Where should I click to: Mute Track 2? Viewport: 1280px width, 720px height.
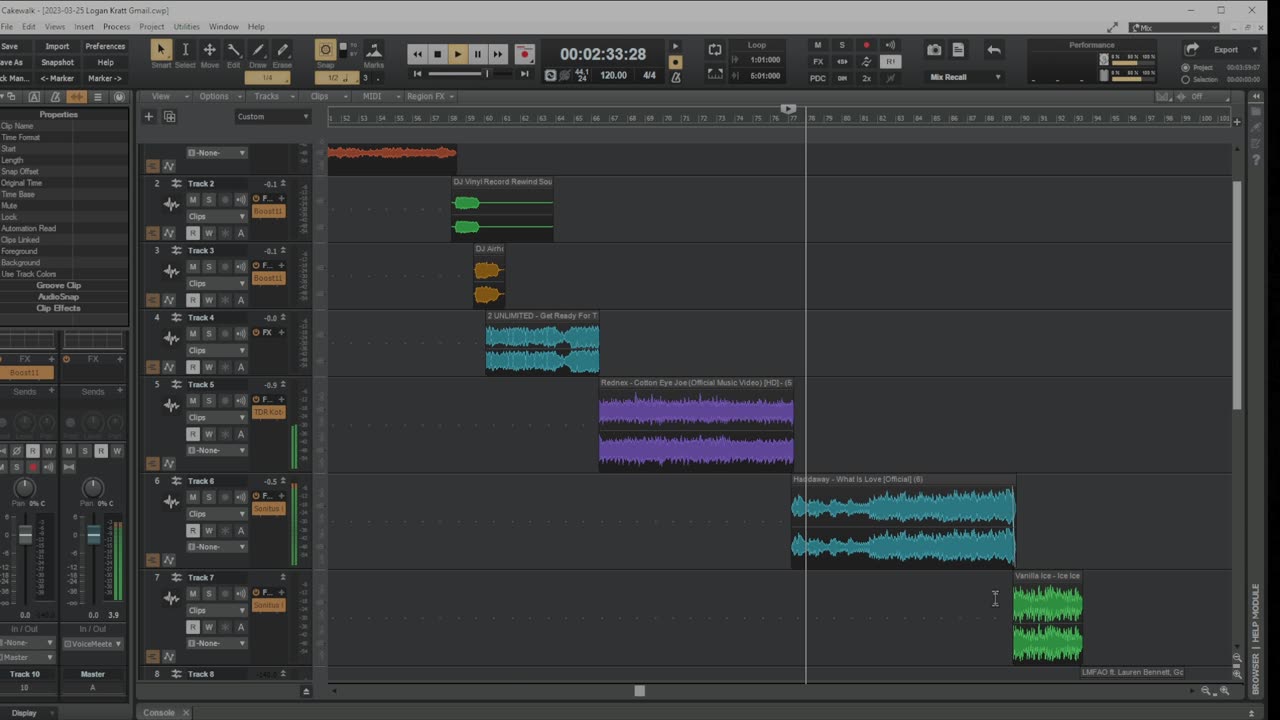193,199
